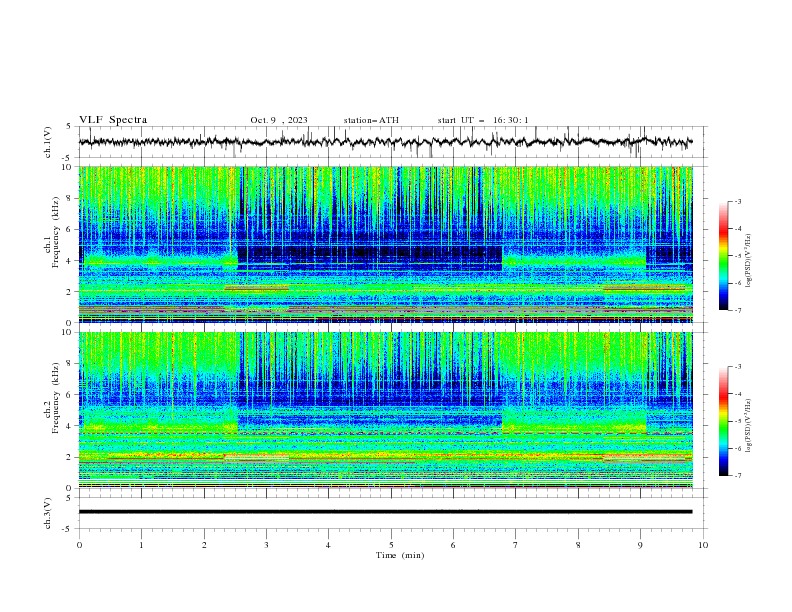This screenshot has height=612, width=792.
Task: Click the ch.1 spectrogram color bar
Action: pyautogui.click(x=723, y=256)
